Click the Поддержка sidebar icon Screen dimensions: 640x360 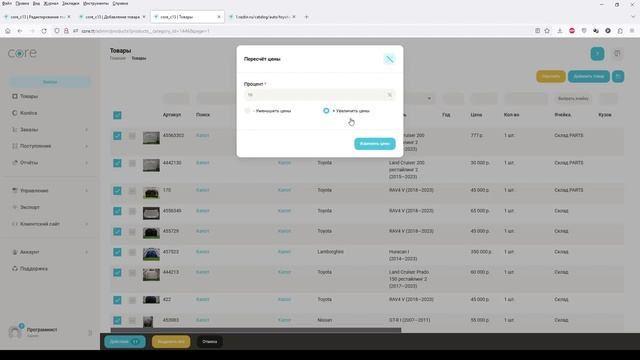(15, 269)
